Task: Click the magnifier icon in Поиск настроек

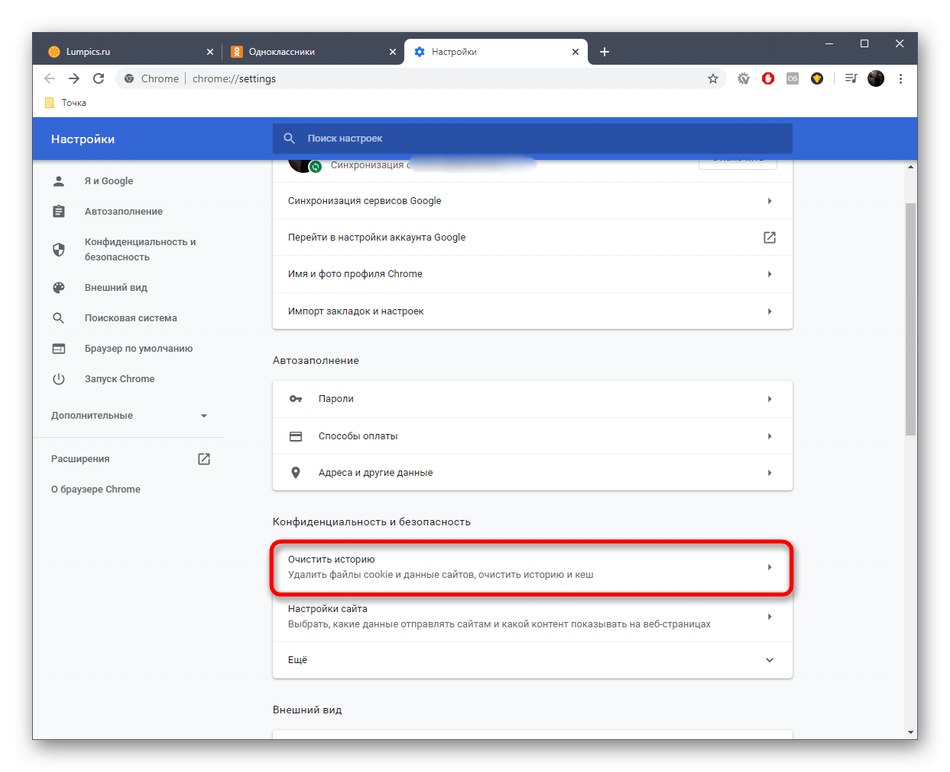Action: [290, 138]
